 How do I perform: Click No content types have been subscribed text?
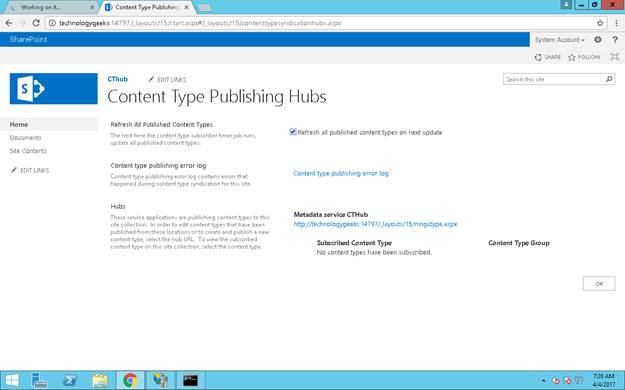point(374,252)
